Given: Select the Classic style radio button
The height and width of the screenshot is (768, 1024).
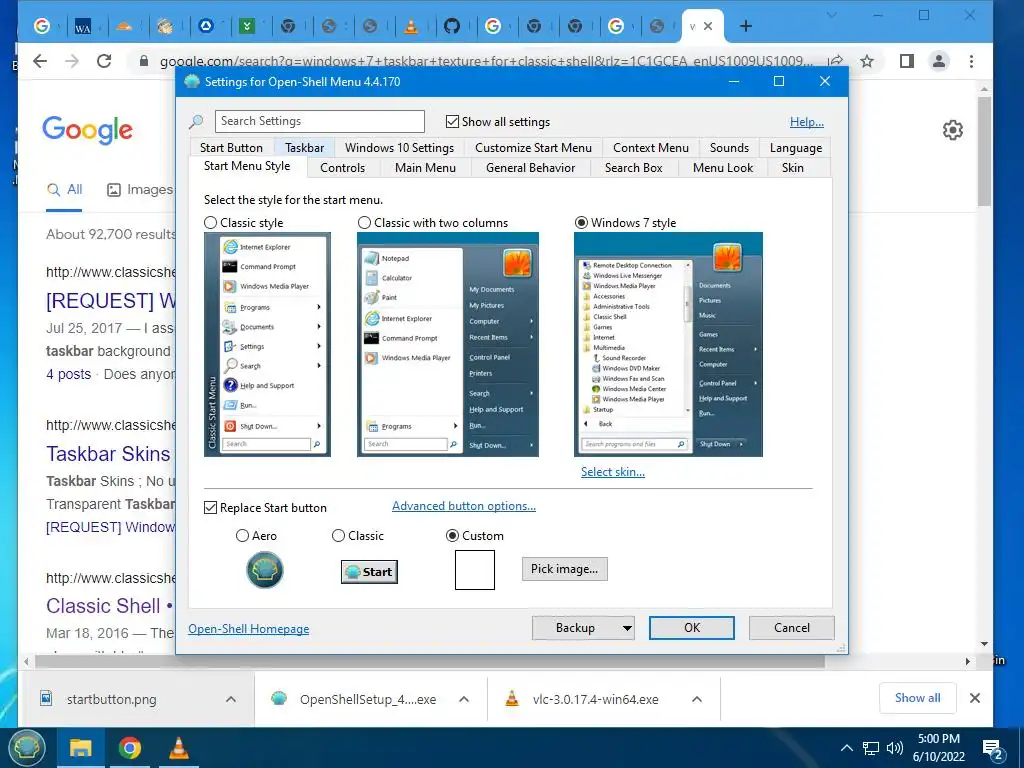Looking at the screenshot, I should [210, 223].
